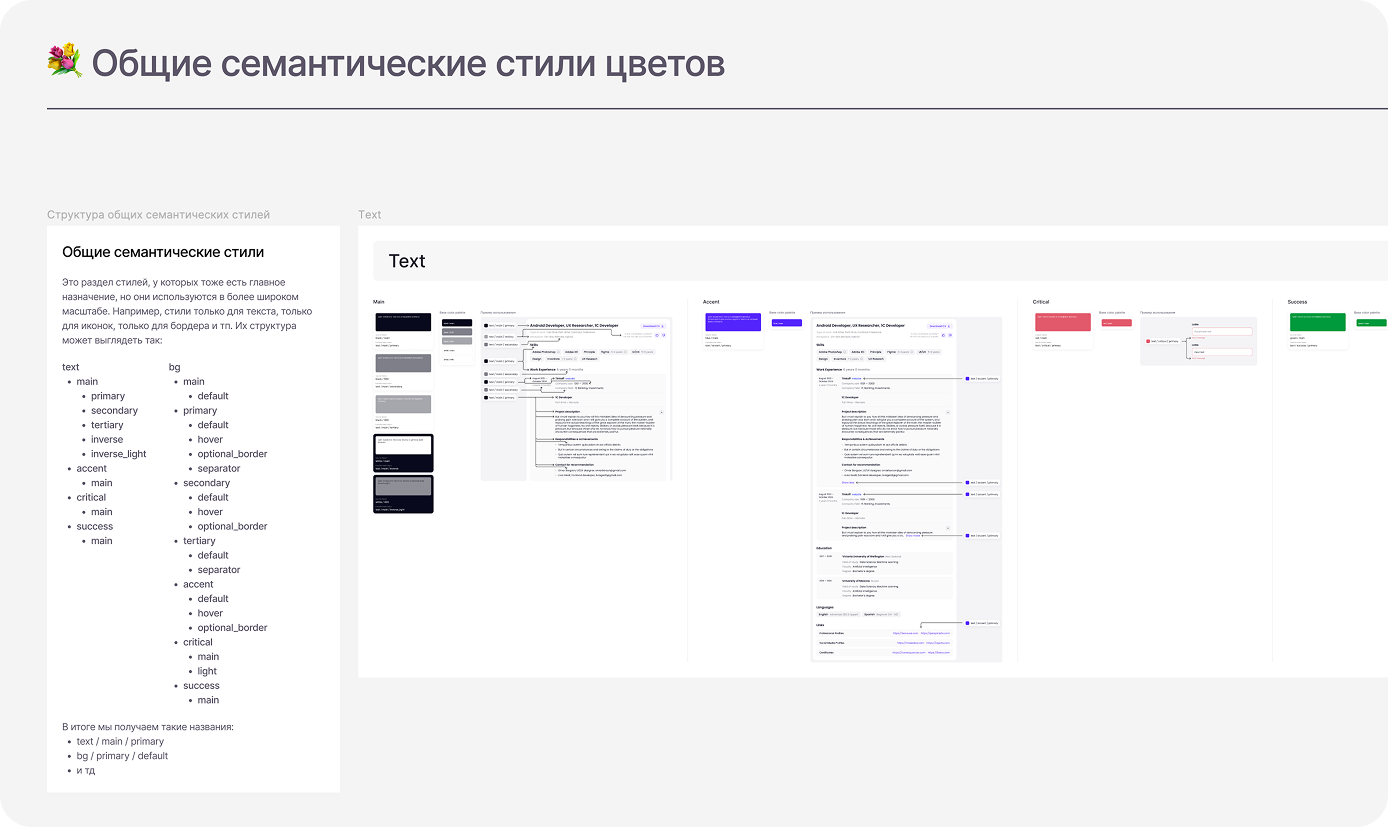1388x827 pixels.
Task: Select the black primary swatch in the Main column
Action: pos(403,322)
